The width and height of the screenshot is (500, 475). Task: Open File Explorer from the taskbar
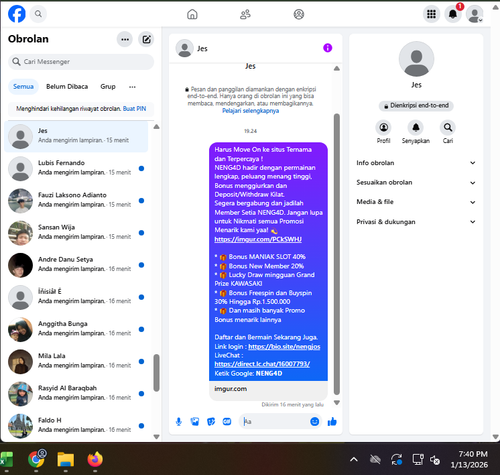(66, 460)
